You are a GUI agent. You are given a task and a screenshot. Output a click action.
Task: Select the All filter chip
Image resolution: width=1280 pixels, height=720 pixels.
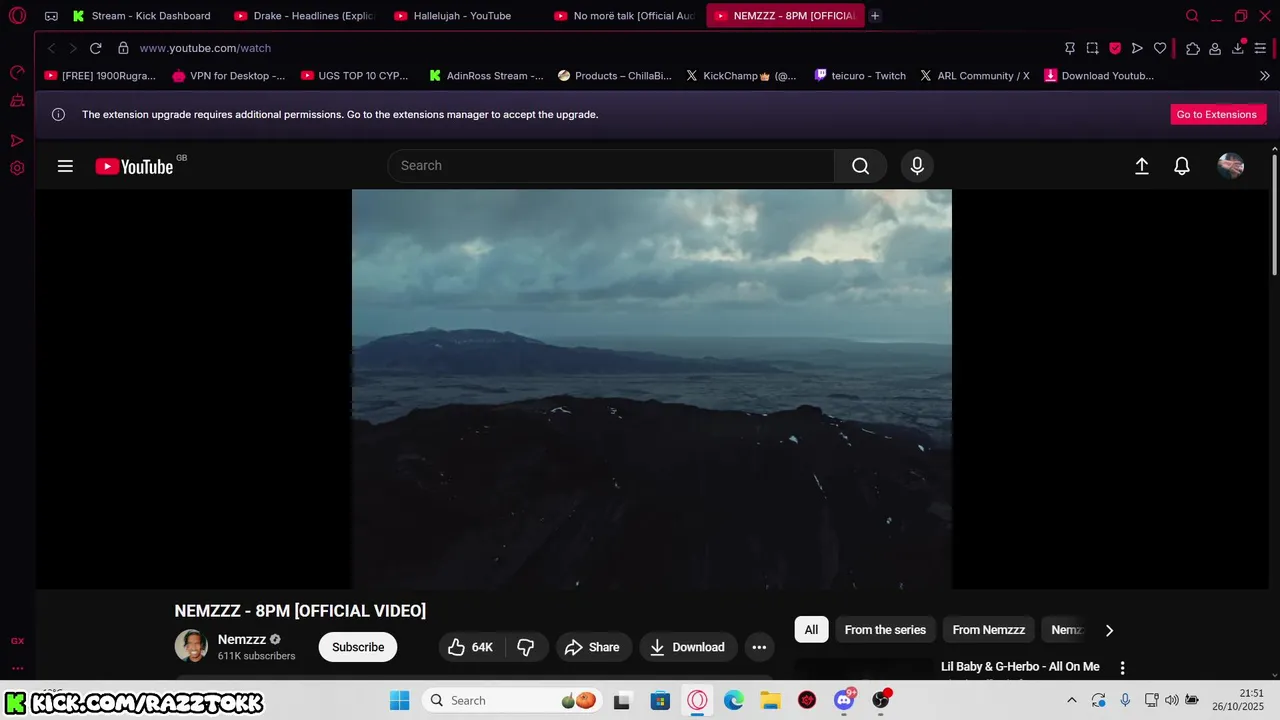811,630
